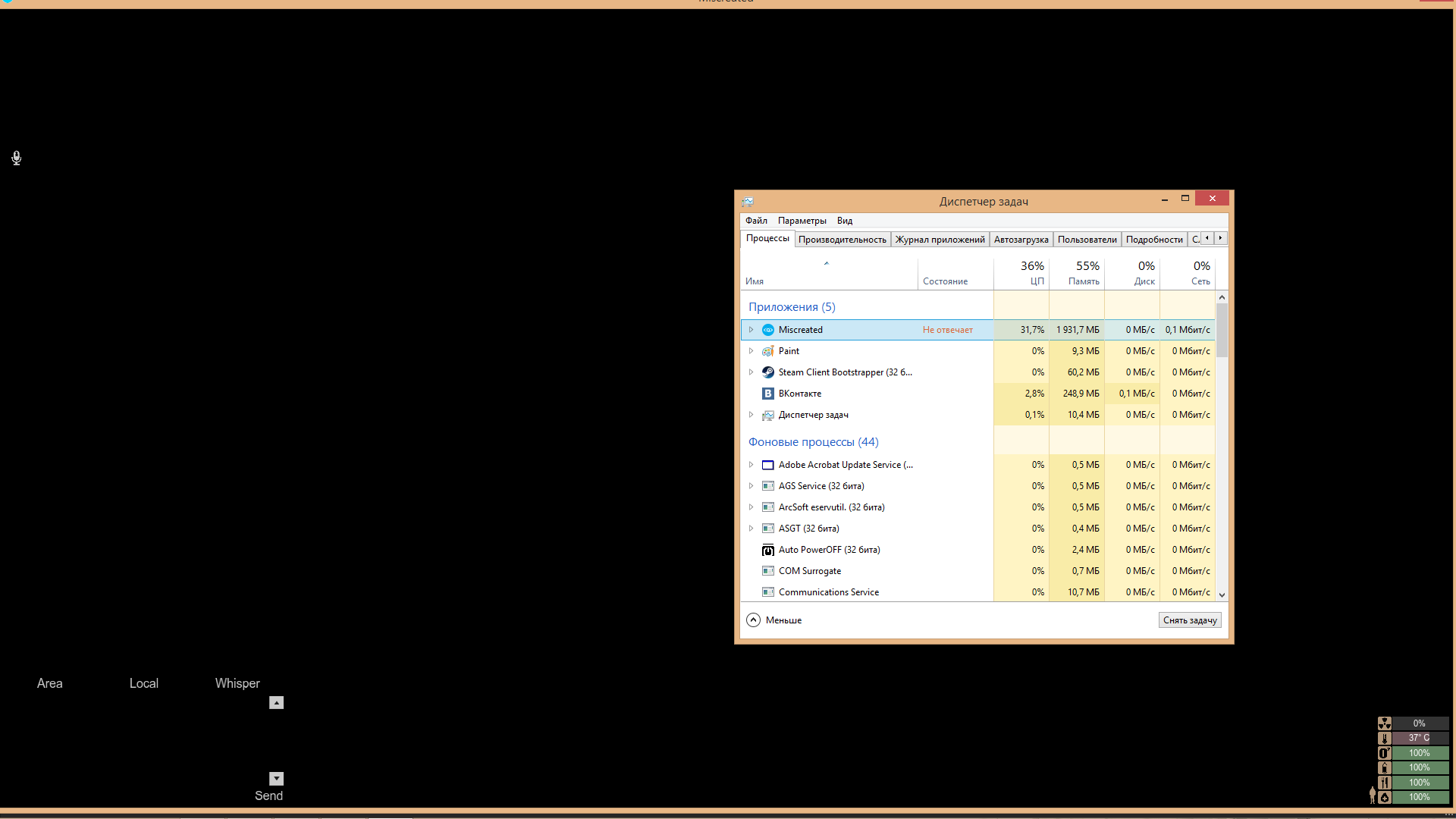Click the radiation status icon in the HUD
Viewport: 1456px width, 819px height.
coord(1384,723)
